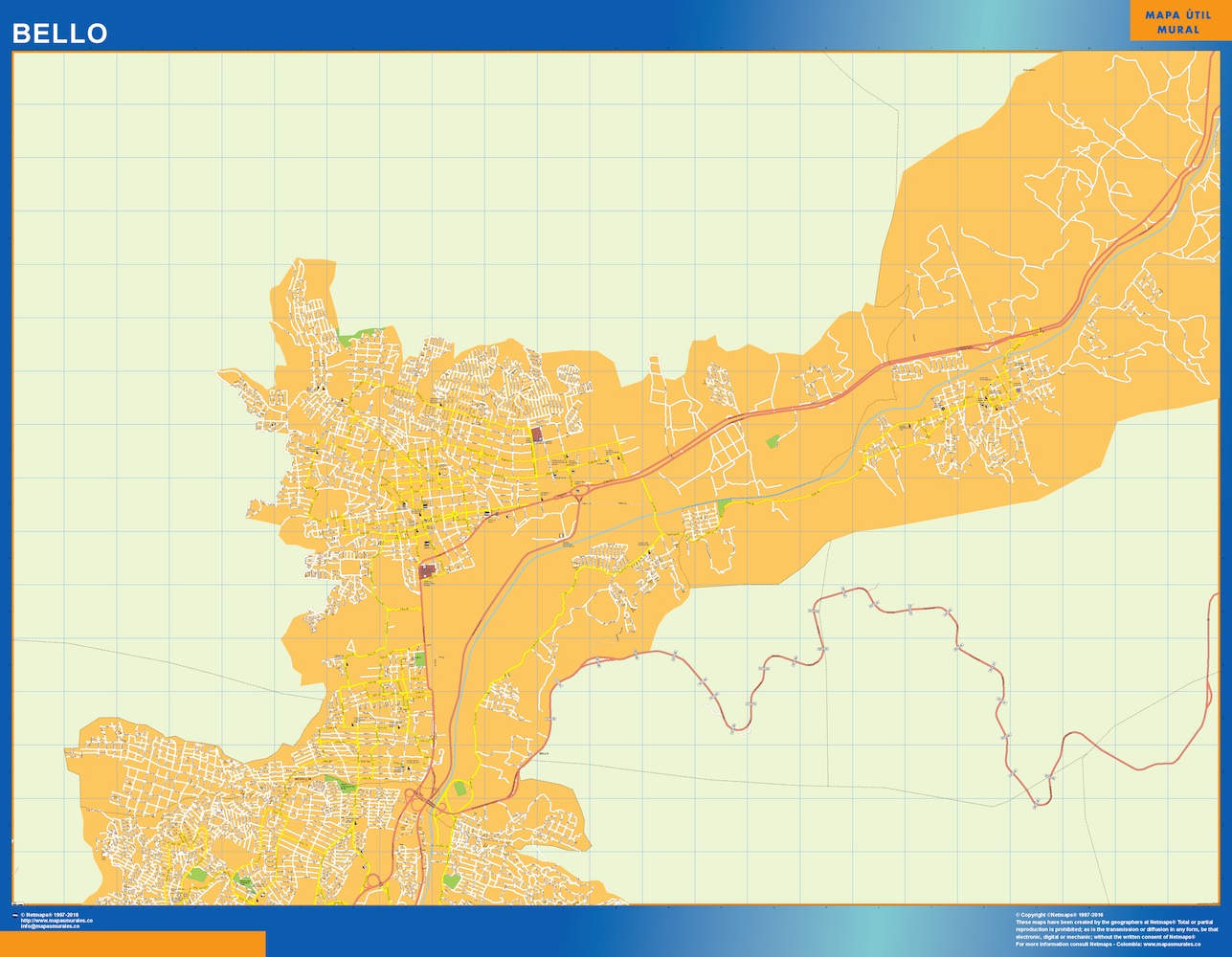Select the MURAL label in the top-right badge

pos(1178,30)
